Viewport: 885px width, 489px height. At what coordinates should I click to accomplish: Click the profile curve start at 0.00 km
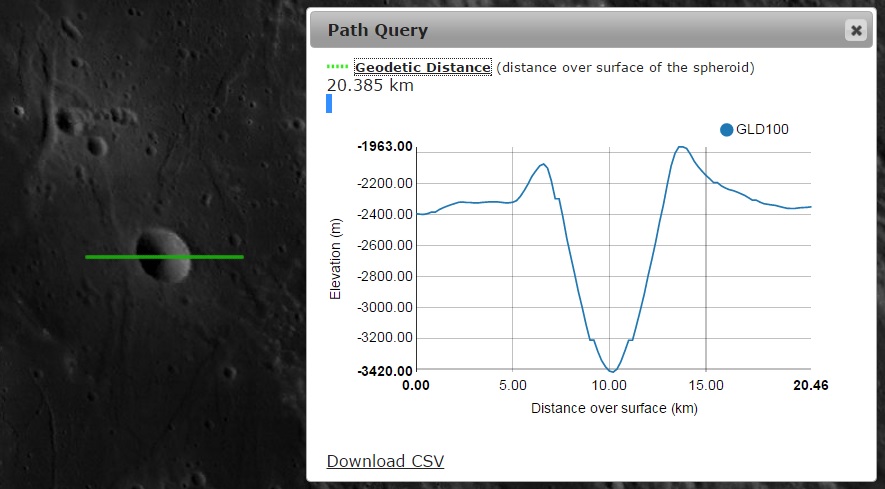418,214
